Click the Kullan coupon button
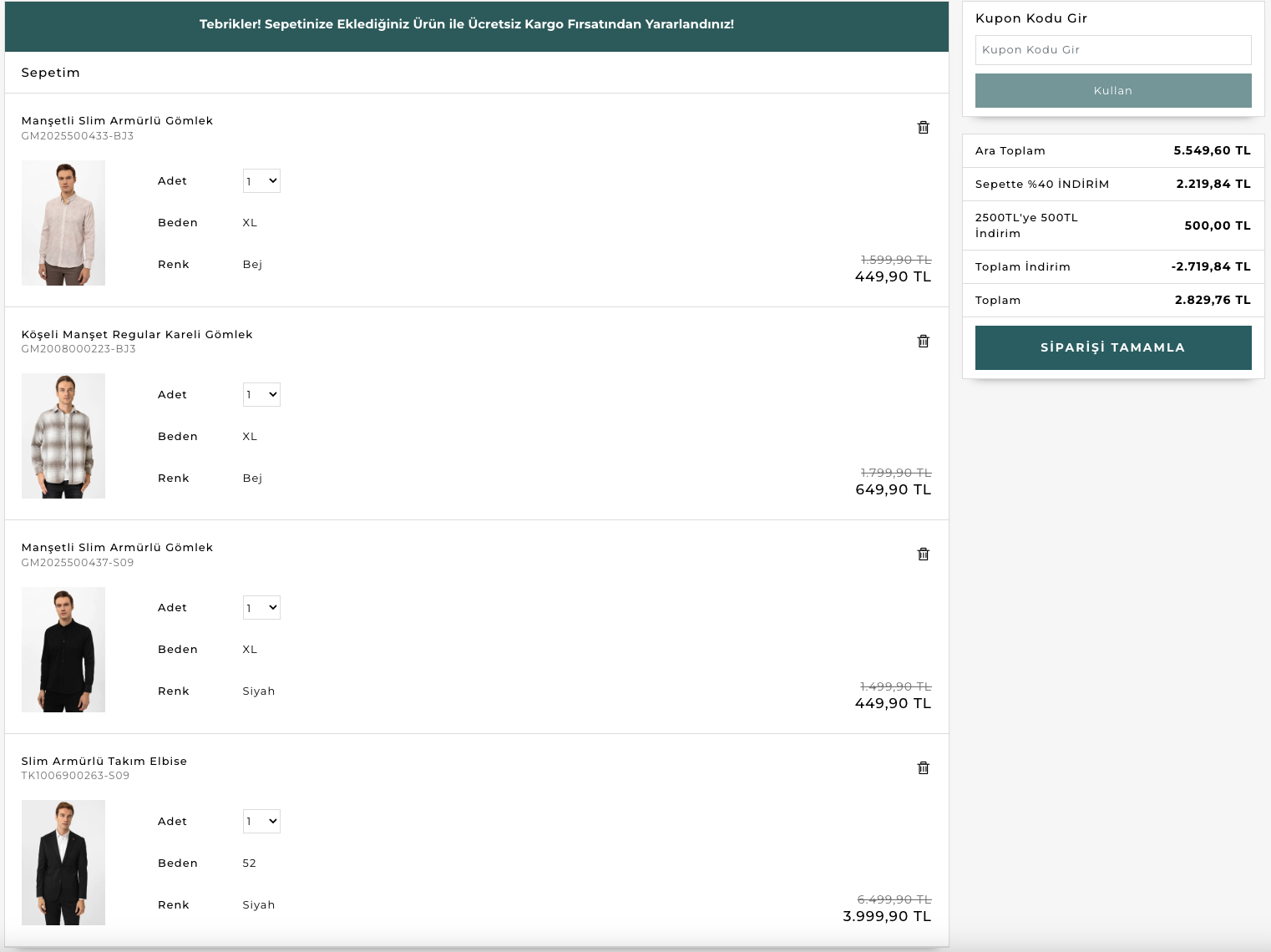The height and width of the screenshot is (952, 1271). [1113, 90]
